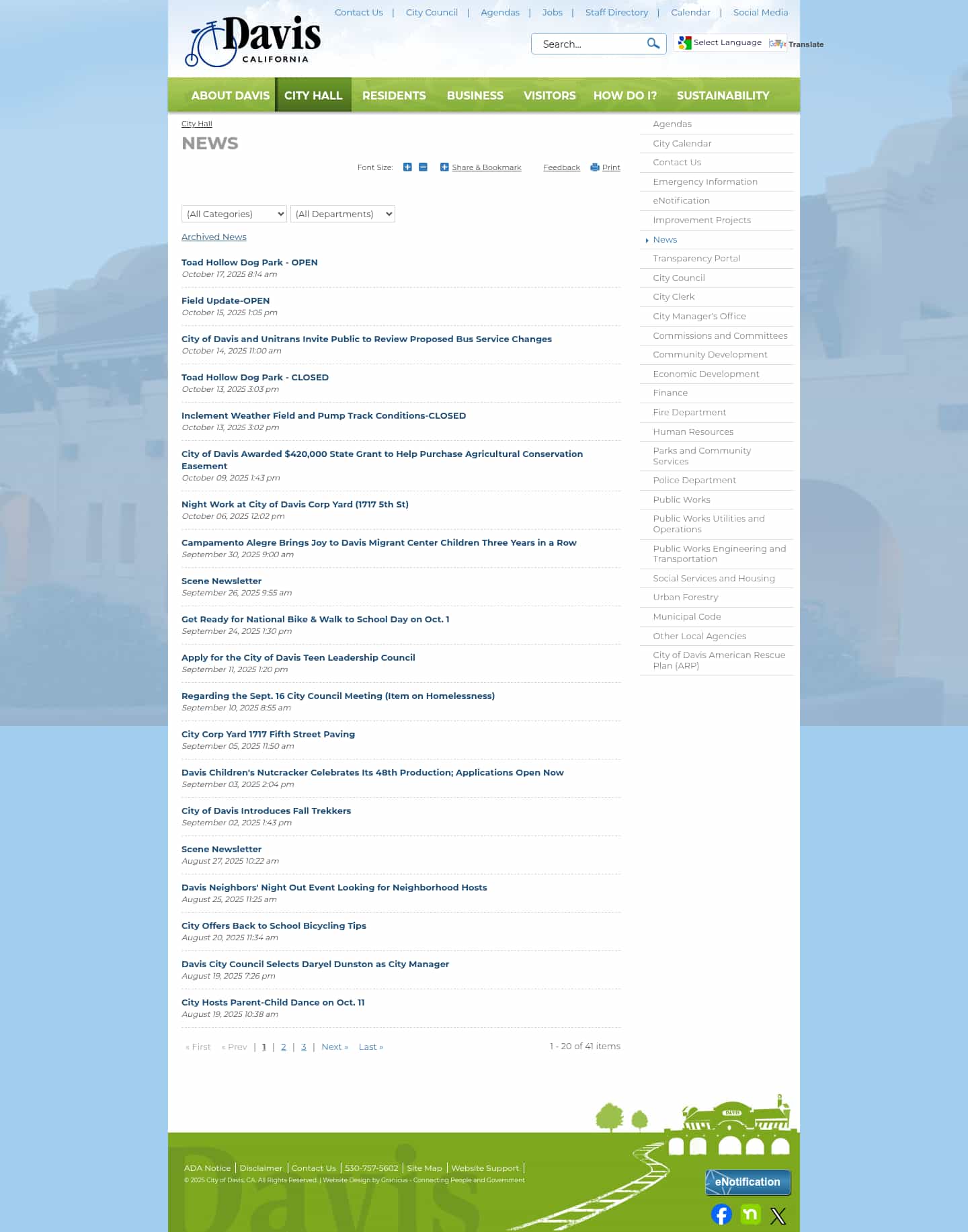The width and height of the screenshot is (968, 1232).
Task: Open the Site Map footer link
Action: (x=425, y=1168)
